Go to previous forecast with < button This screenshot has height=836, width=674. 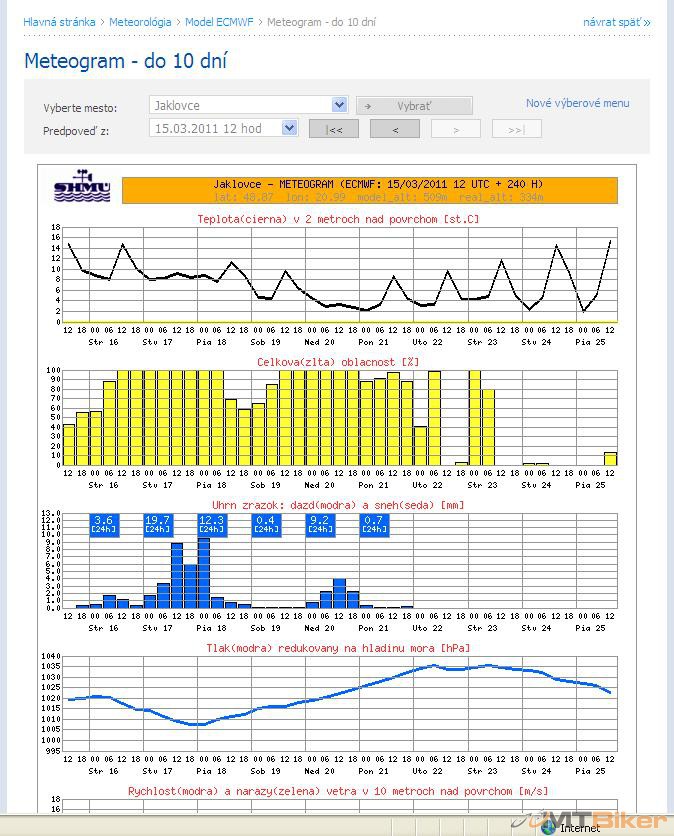pyautogui.click(x=395, y=129)
